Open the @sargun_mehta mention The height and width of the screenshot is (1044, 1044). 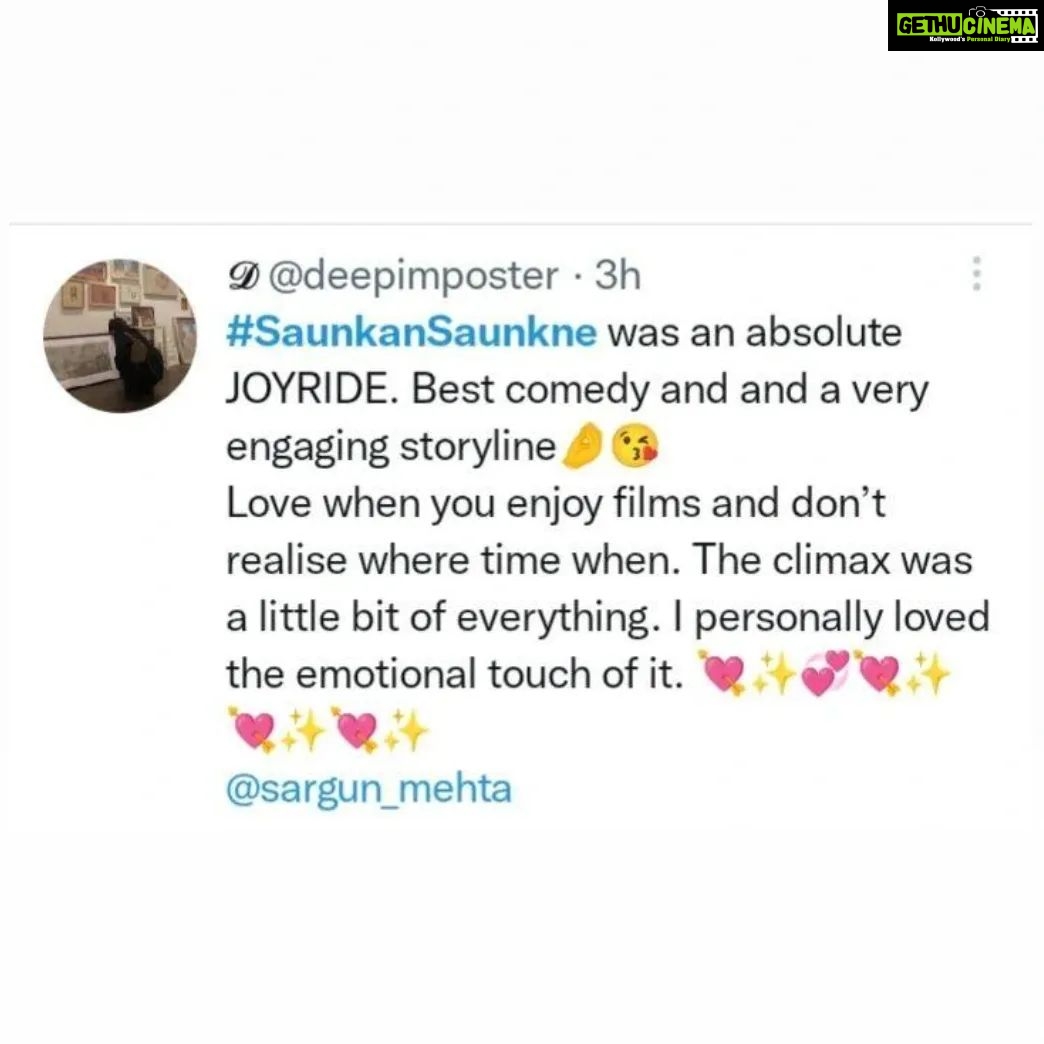[x=370, y=788]
